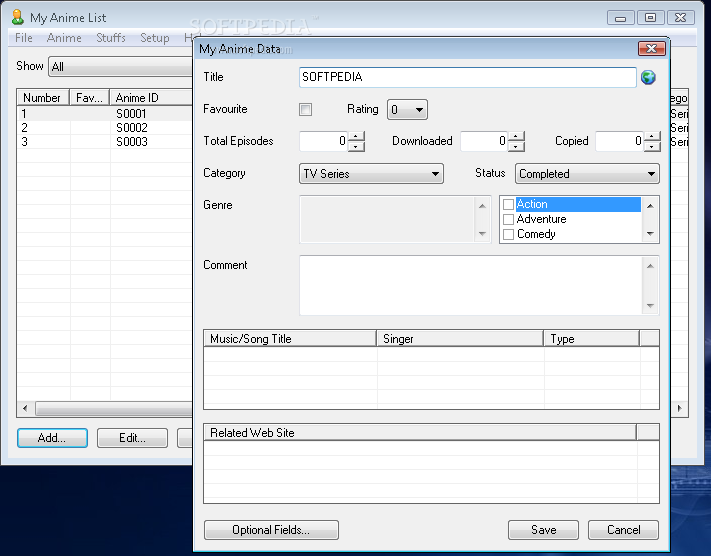711x556 pixels.
Task: Open the Stuffs menu
Action: point(111,38)
